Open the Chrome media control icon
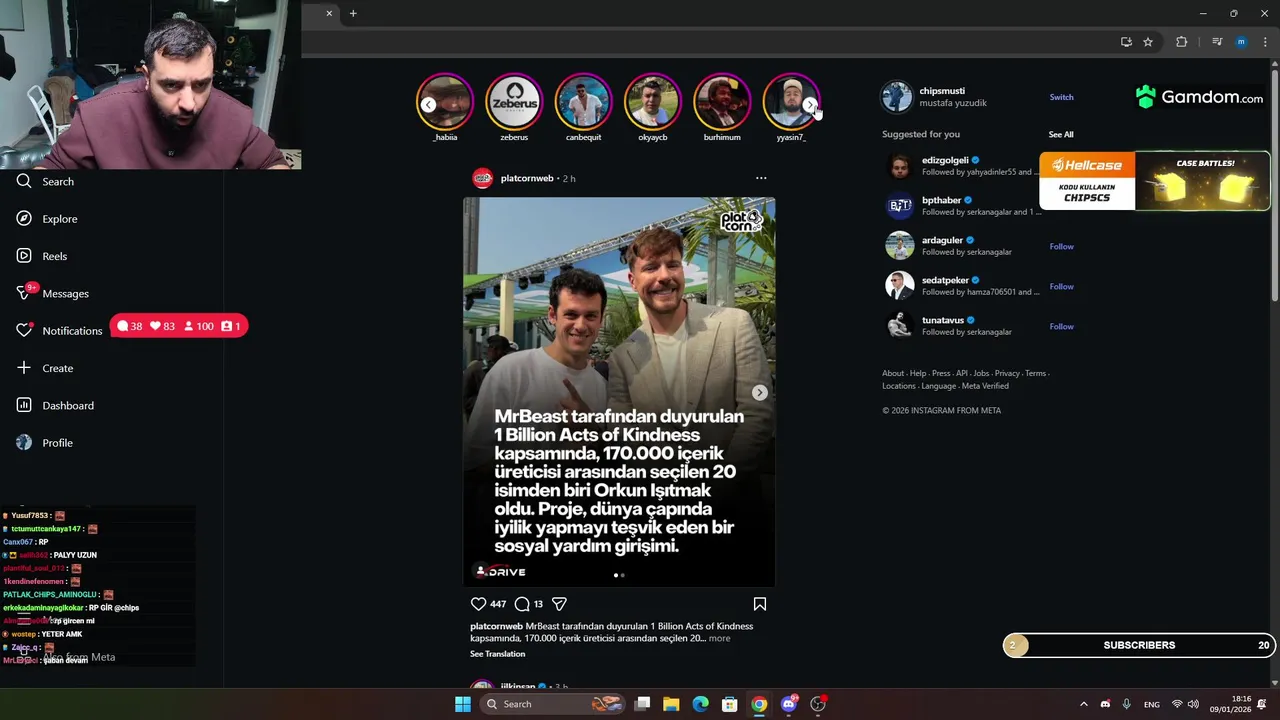The height and width of the screenshot is (720, 1280). (x=1217, y=42)
